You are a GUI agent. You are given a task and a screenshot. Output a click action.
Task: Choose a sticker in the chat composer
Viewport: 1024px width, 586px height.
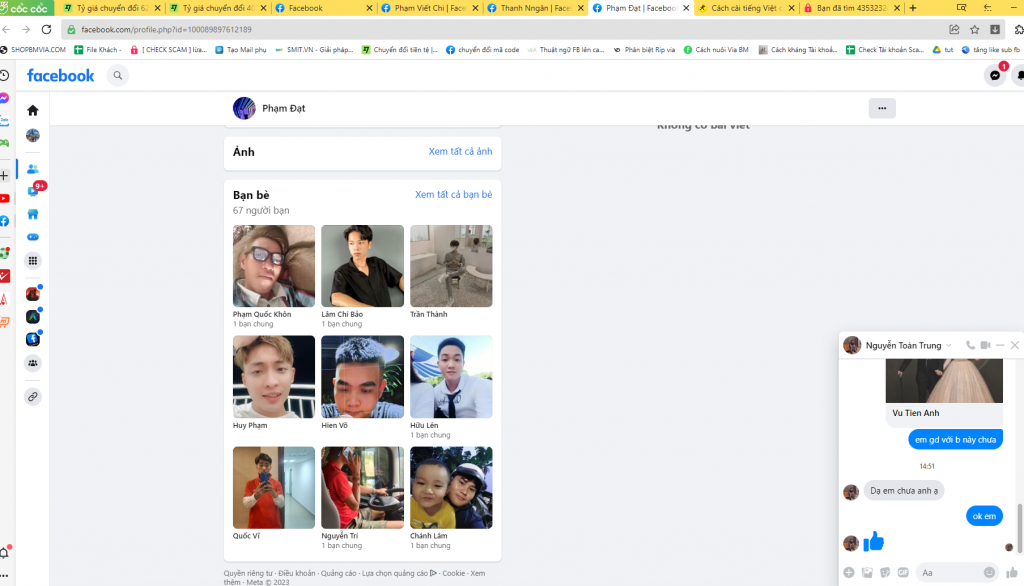885,572
